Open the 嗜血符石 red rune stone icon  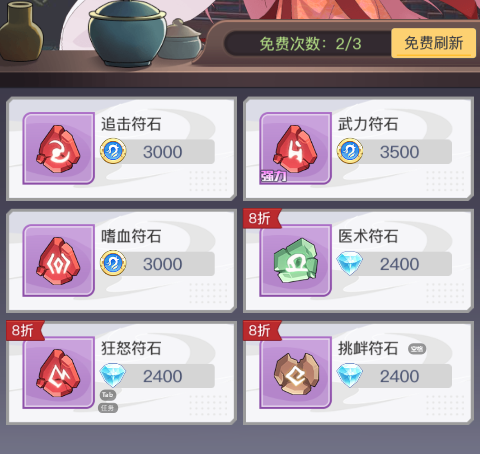click(59, 260)
